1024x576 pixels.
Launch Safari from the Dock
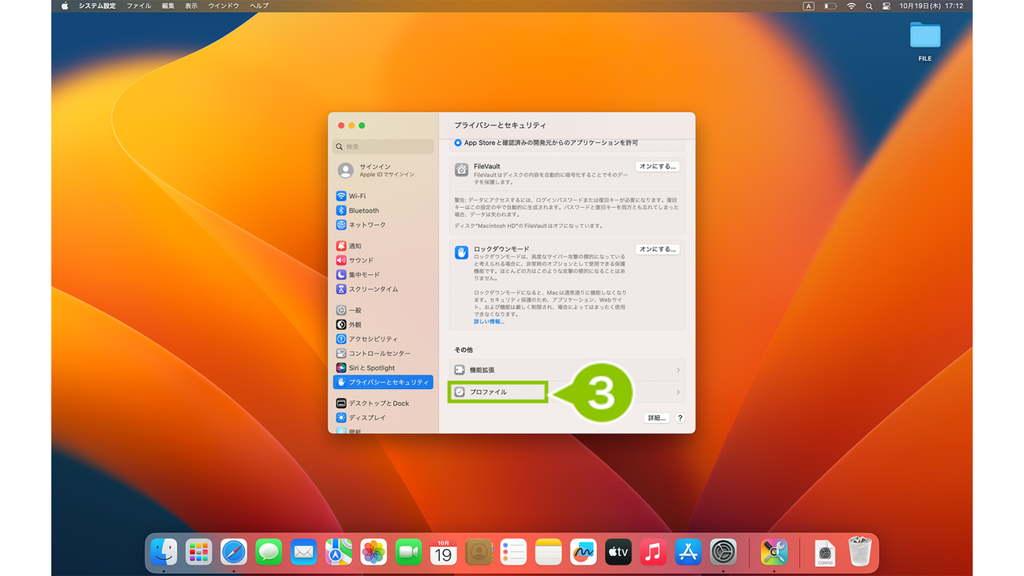[233, 552]
